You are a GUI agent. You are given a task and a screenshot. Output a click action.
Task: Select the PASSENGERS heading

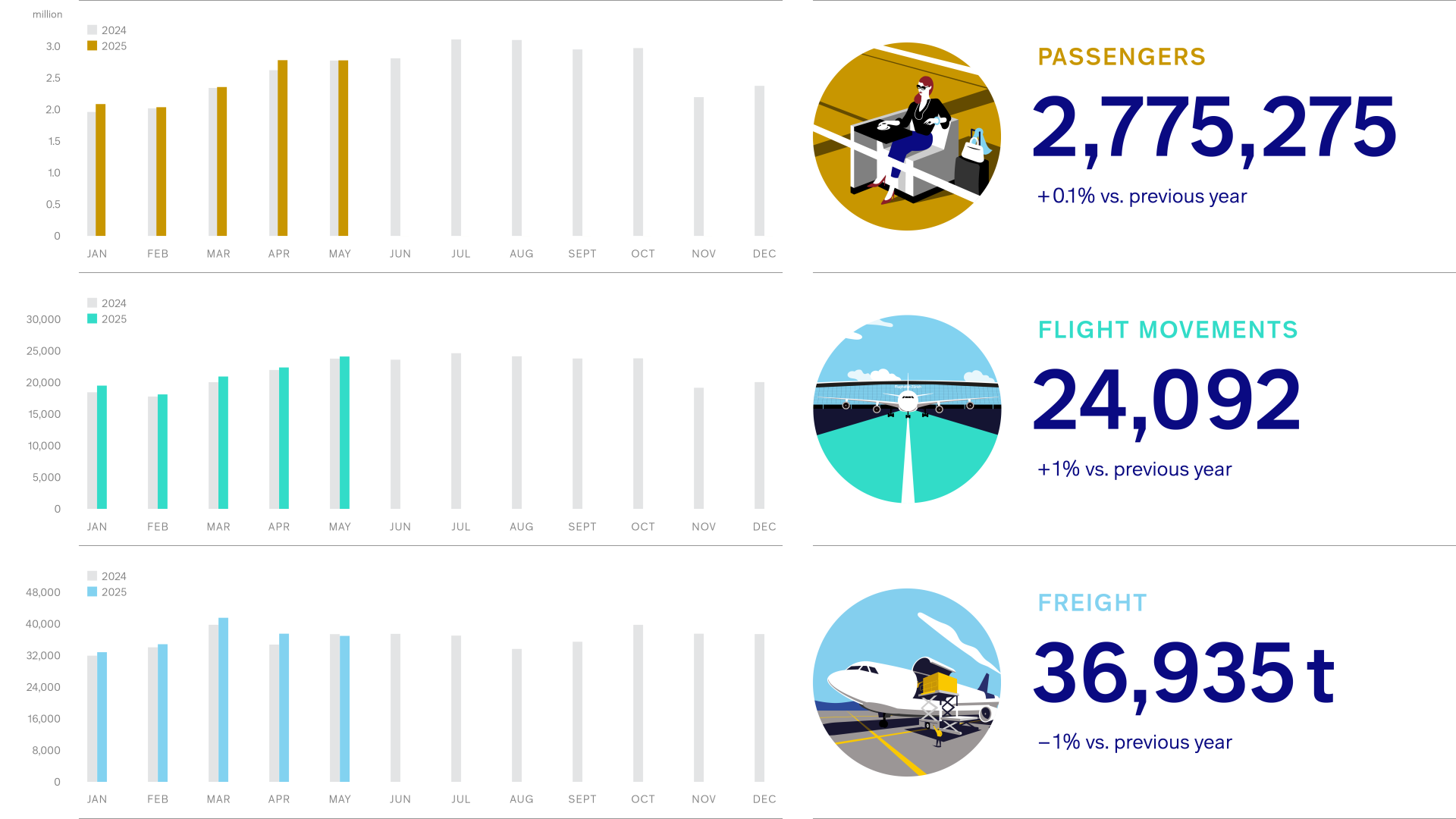[1122, 57]
